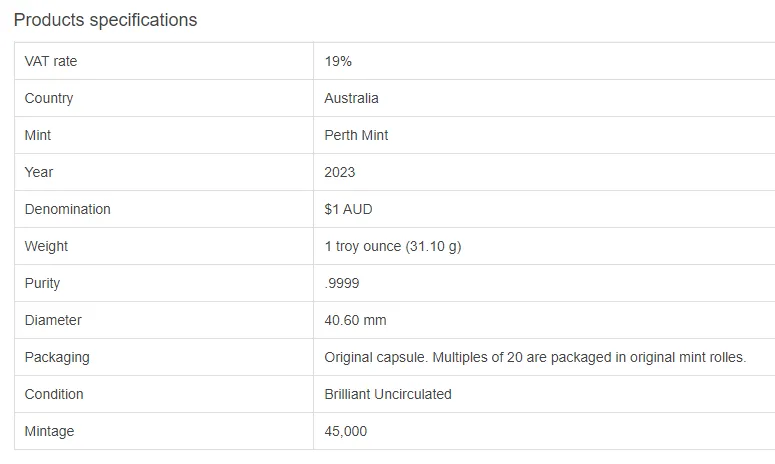Screen dimensions: 775x464
Task: Click the 45,000 mintage value
Action: pos(345,431)
